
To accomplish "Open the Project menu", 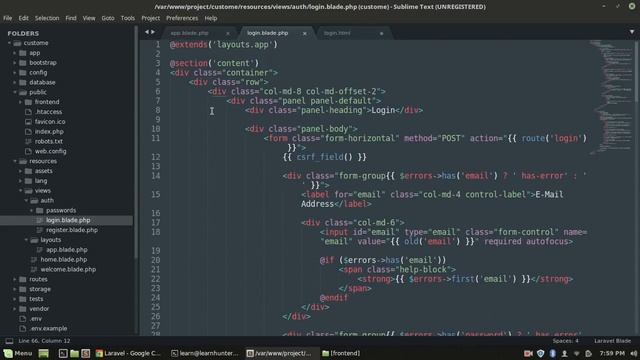I will pos(151,18).
